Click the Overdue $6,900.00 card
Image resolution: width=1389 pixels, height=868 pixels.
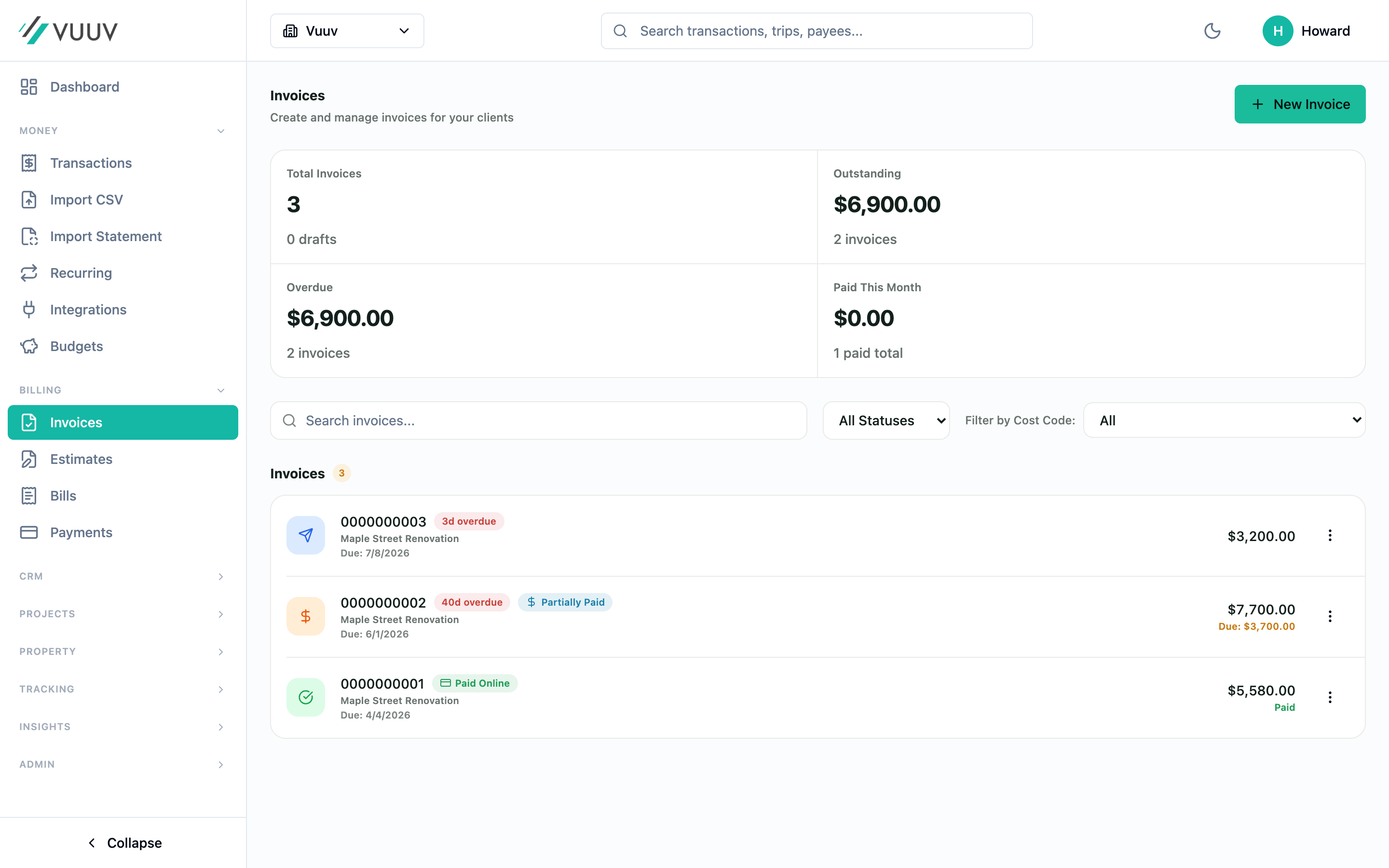coord(544,320)
